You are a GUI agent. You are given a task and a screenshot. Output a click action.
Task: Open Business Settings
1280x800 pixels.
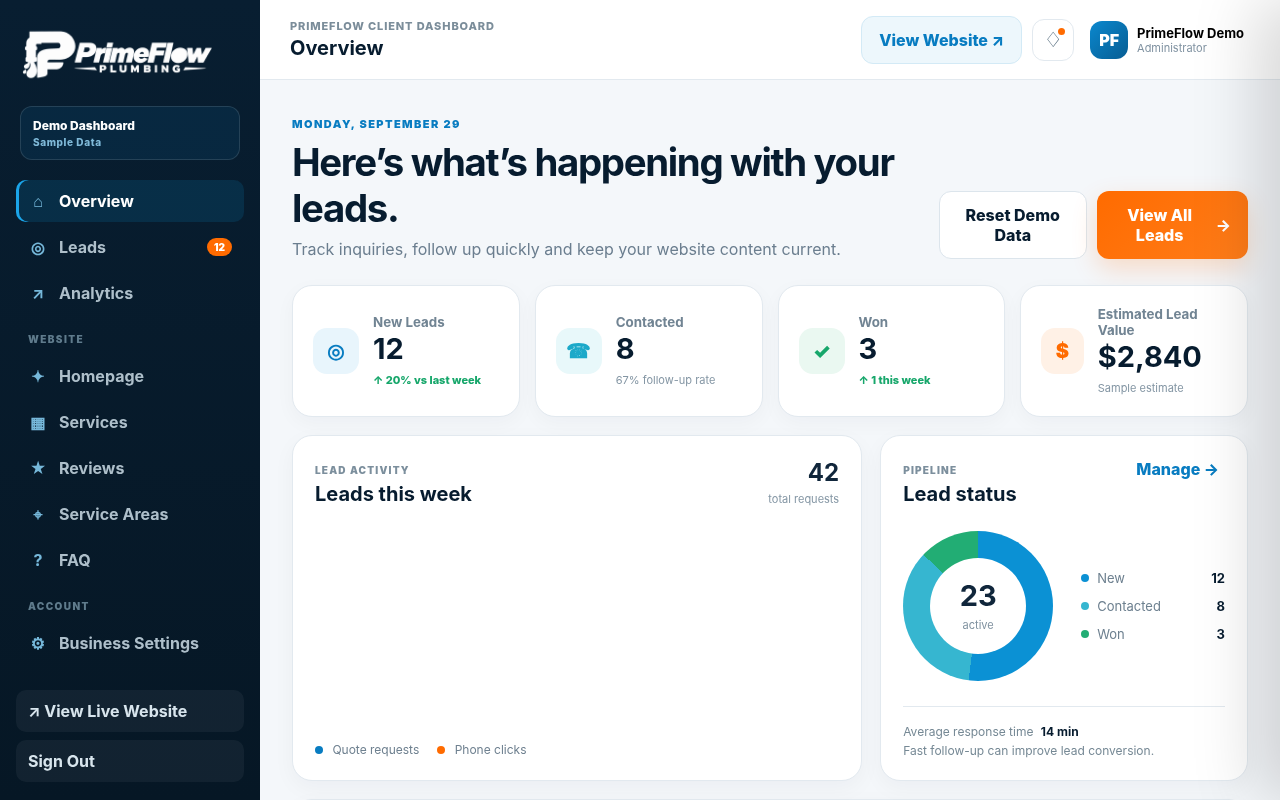(x=130, y=643)
